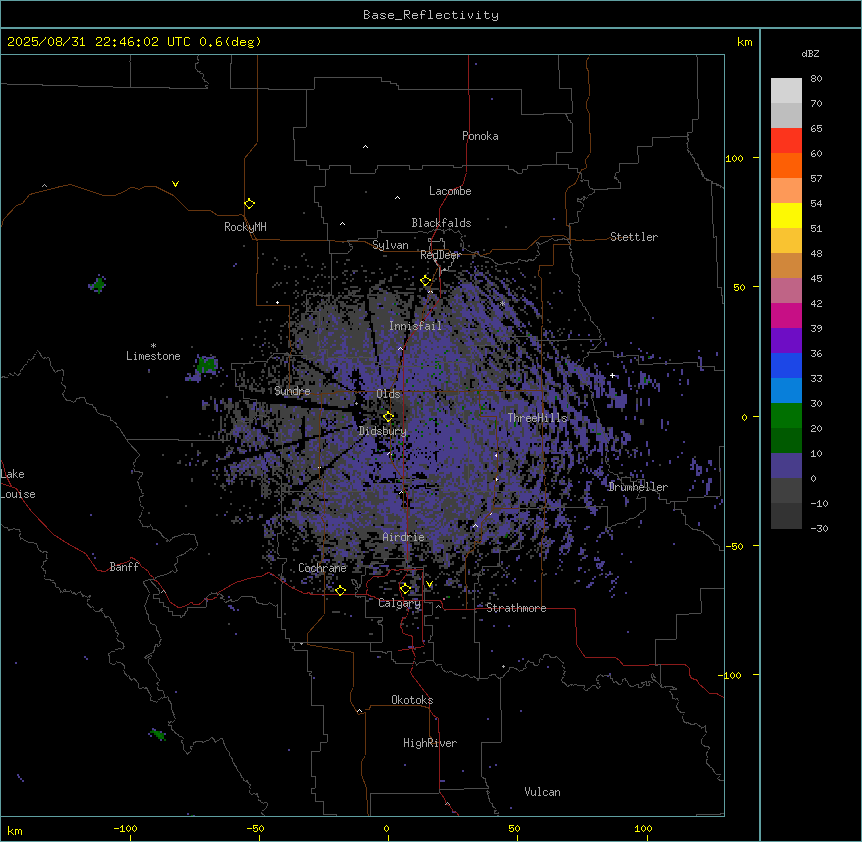Click the Base_Reflectivity title
This screenshot has height=842, width=862.
431,15
